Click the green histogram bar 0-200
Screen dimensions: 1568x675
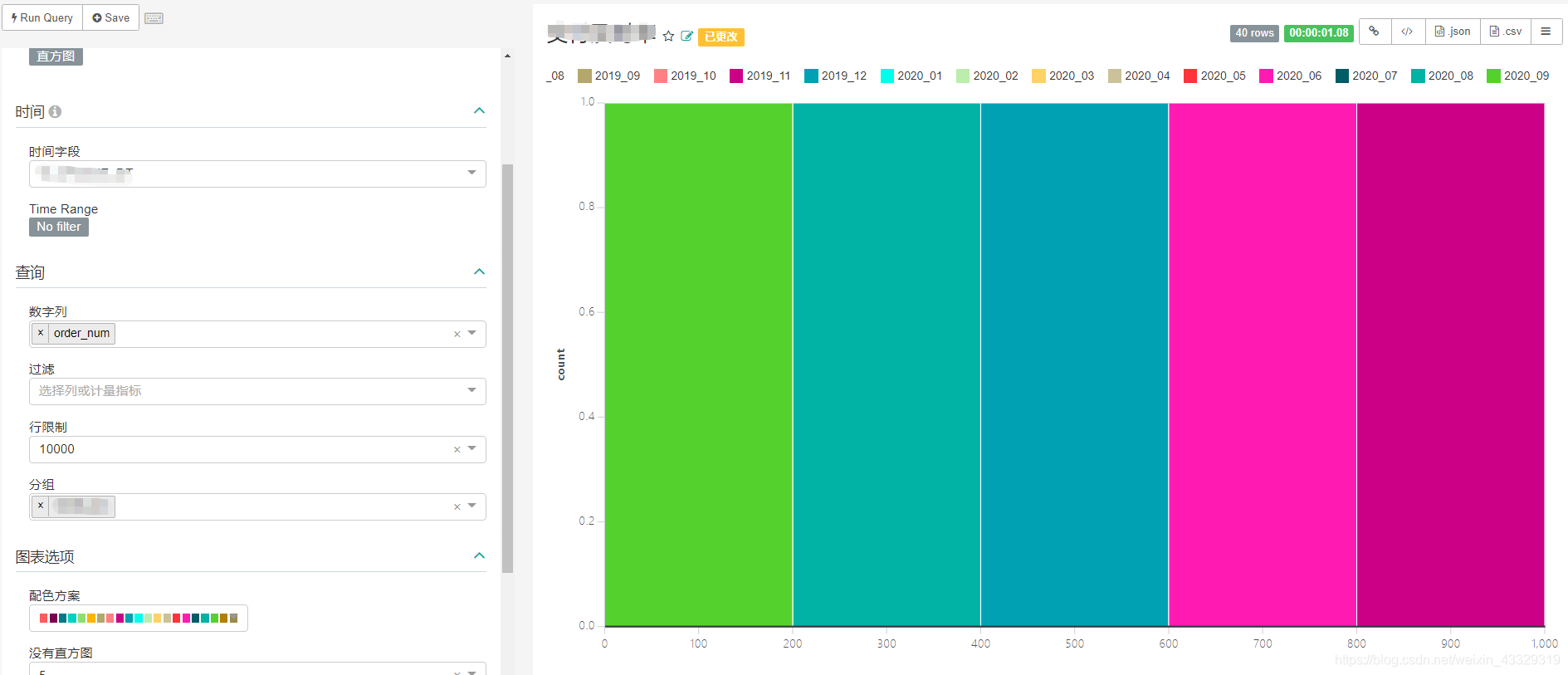pyautogui.click(x=698, y=364)
